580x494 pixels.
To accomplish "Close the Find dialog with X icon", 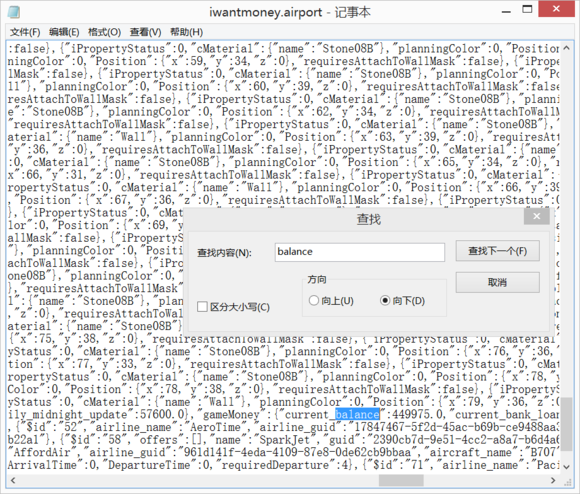I will [x=536, y=216].
